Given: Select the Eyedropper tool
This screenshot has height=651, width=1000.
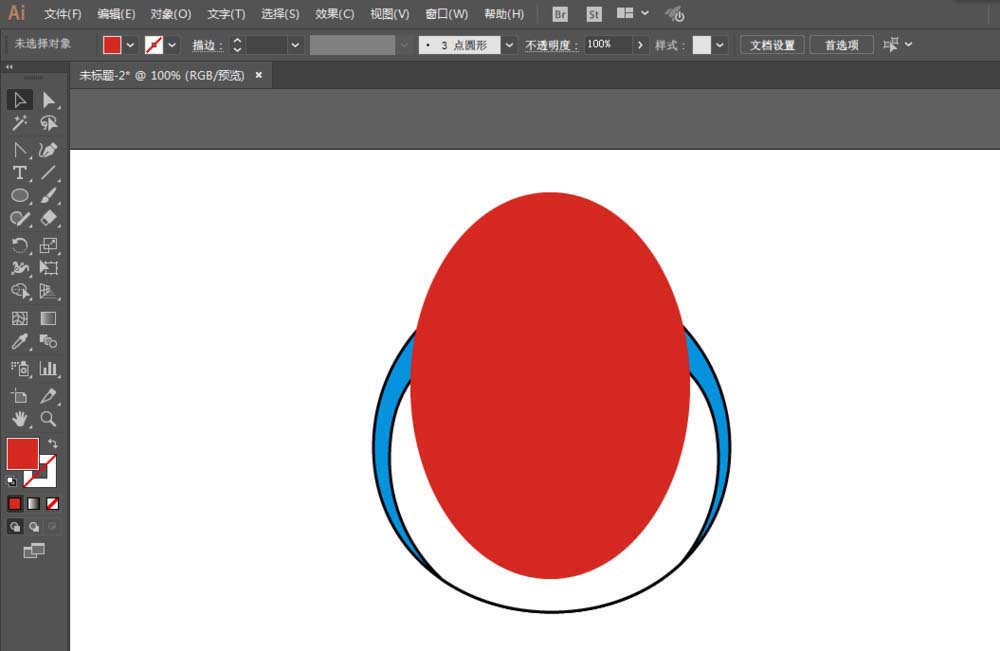Looking at the screenshot, I should [x=20, y=342].
